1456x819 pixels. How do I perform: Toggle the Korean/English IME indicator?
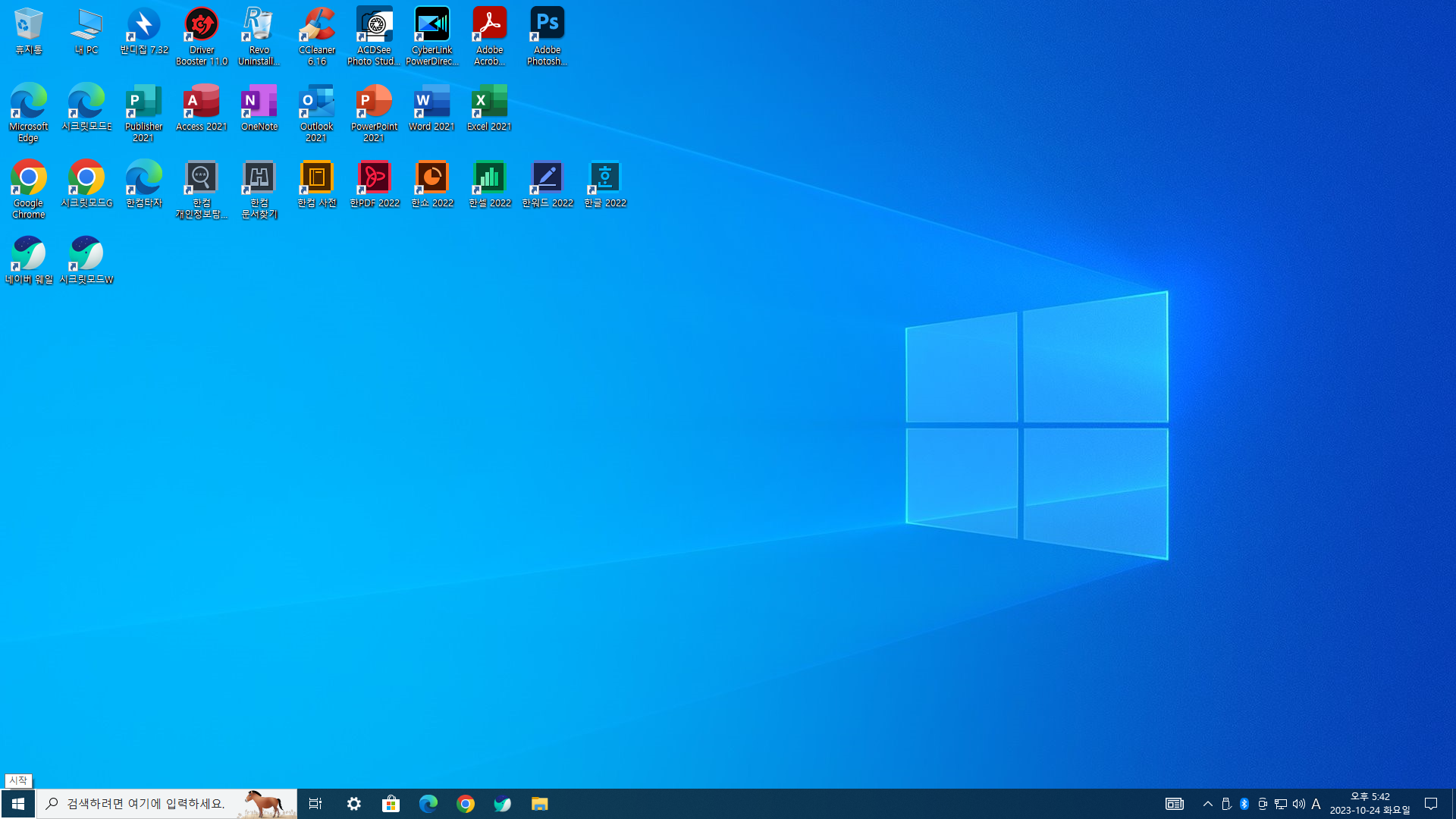1316,804
